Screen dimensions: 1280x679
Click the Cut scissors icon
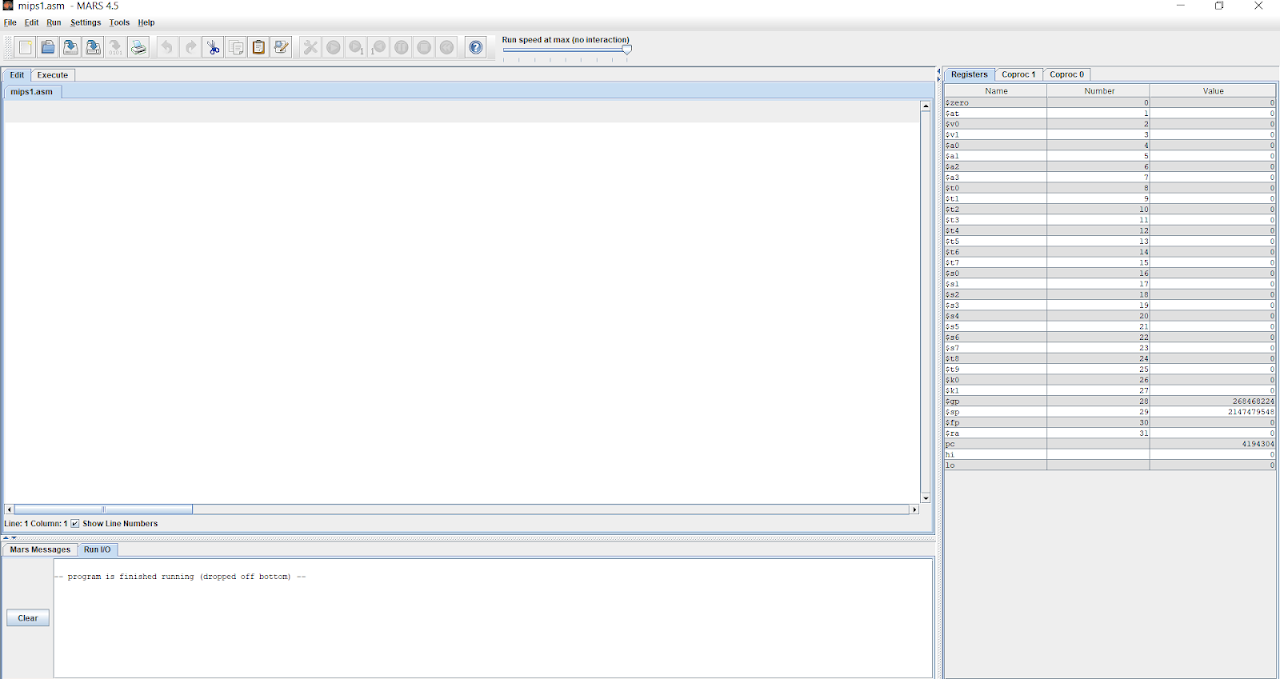click(x=213, y=47)
